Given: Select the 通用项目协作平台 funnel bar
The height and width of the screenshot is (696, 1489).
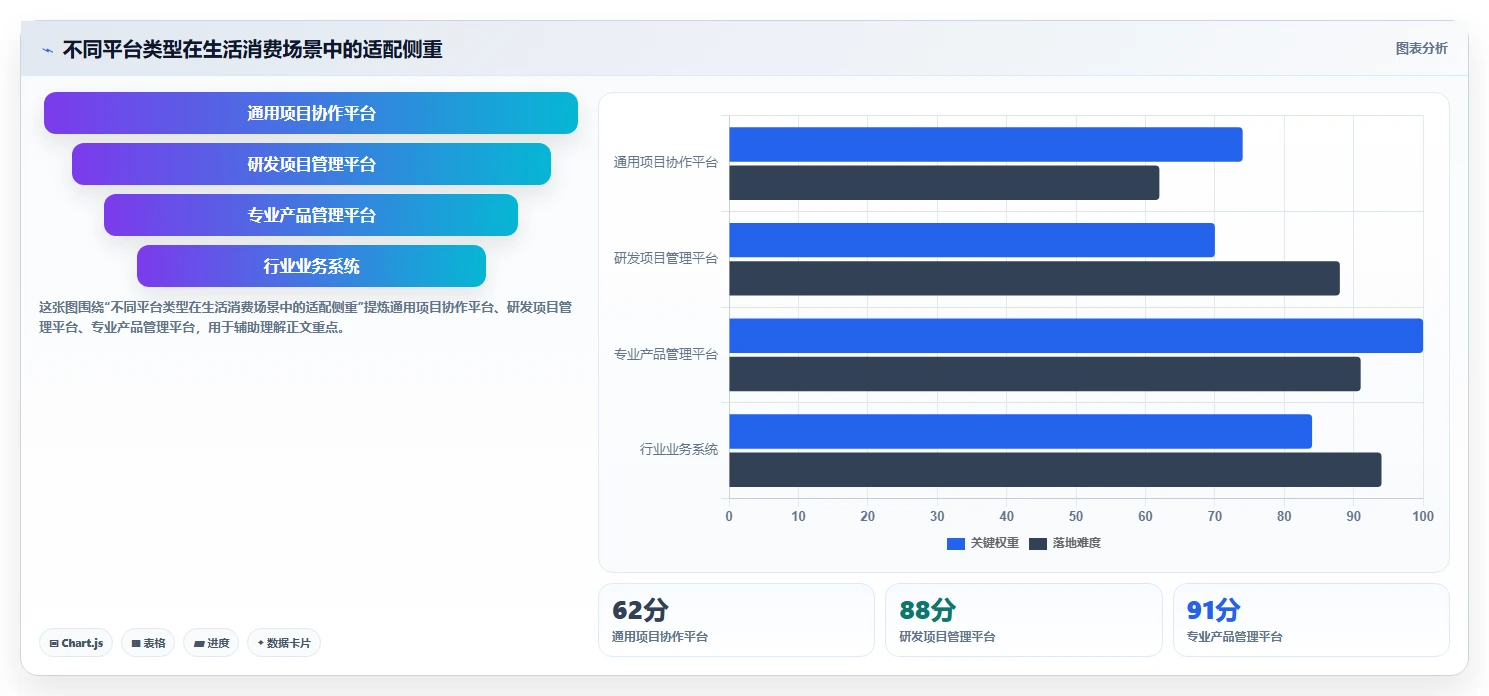Looking at the screenshot, I should [311, 113].
